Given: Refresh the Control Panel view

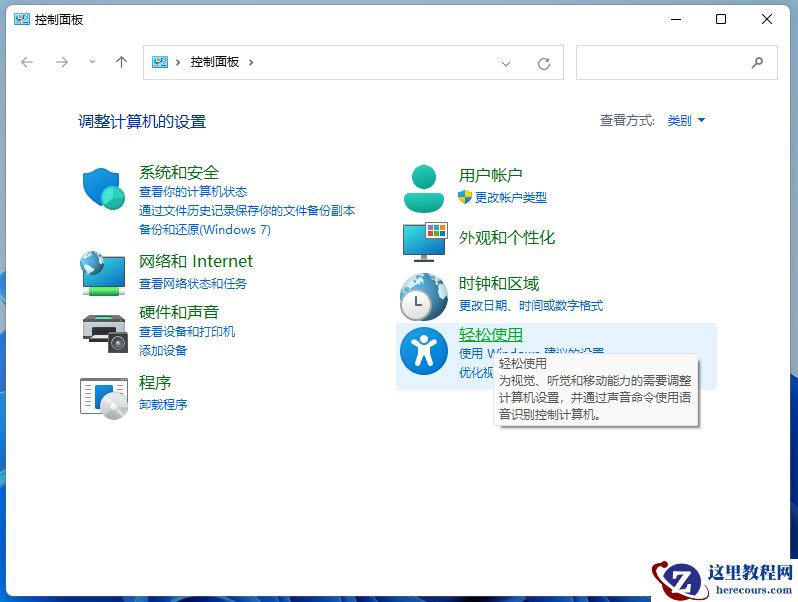Looking at the screenshot, I should (544, 64).
